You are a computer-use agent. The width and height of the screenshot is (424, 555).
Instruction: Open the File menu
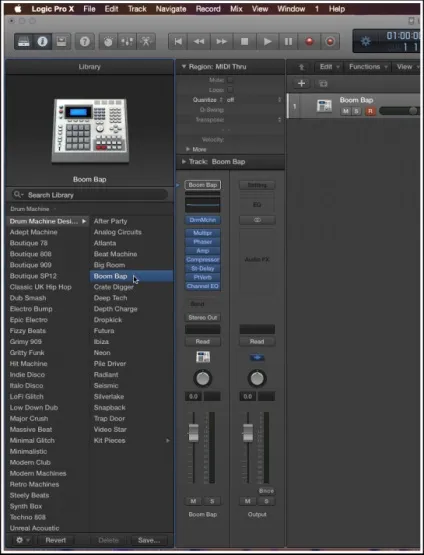click(89, 9)
